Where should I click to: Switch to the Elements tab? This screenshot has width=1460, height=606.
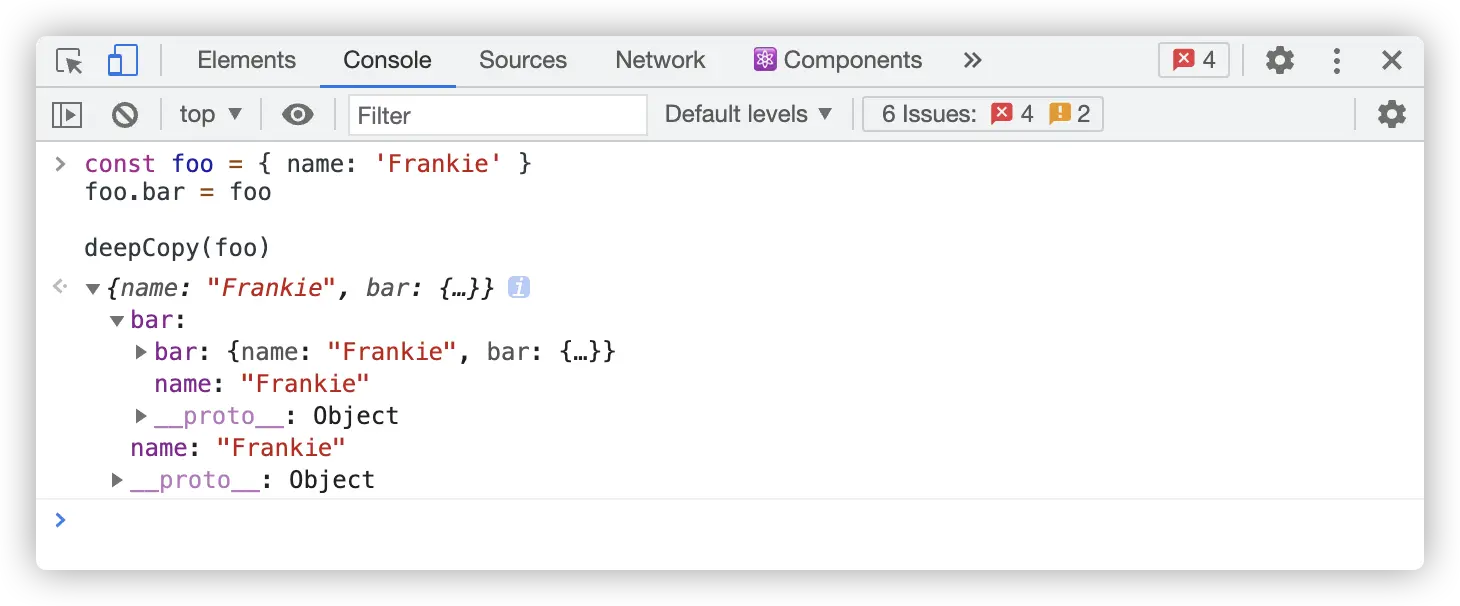point(246,60)
